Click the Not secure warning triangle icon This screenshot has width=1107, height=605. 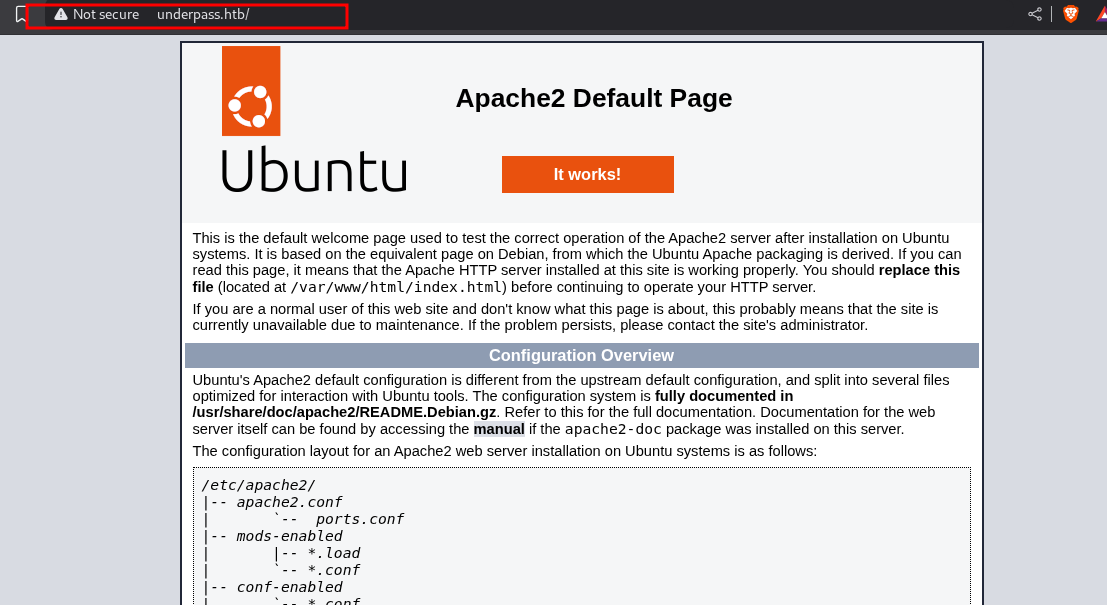tap(61, 14)
